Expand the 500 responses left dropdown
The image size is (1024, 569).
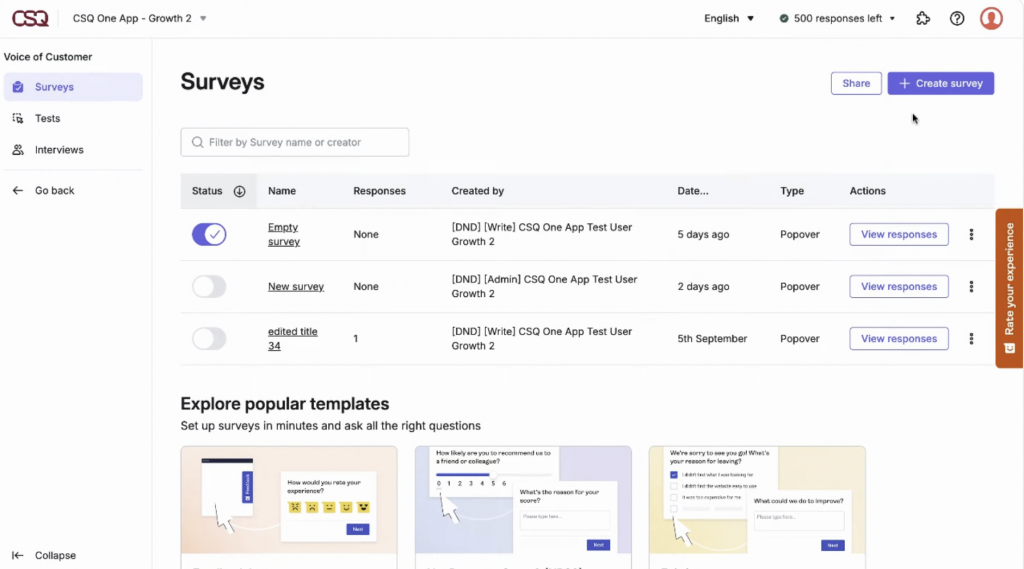(837, 18)
